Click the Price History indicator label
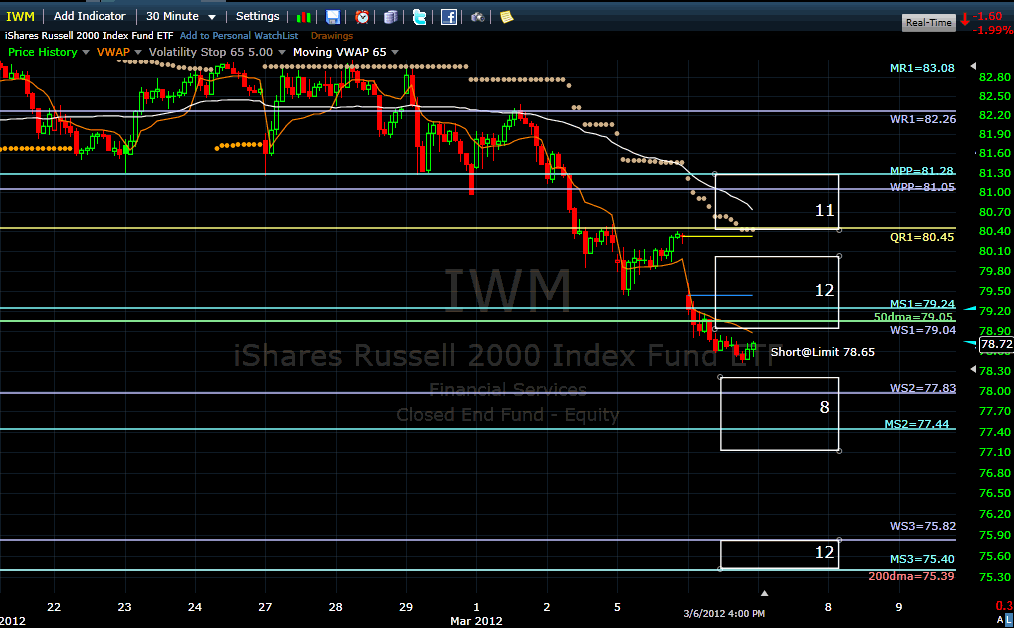The width and height of the screenshot is (1014, 628). (x=43, y=52)
